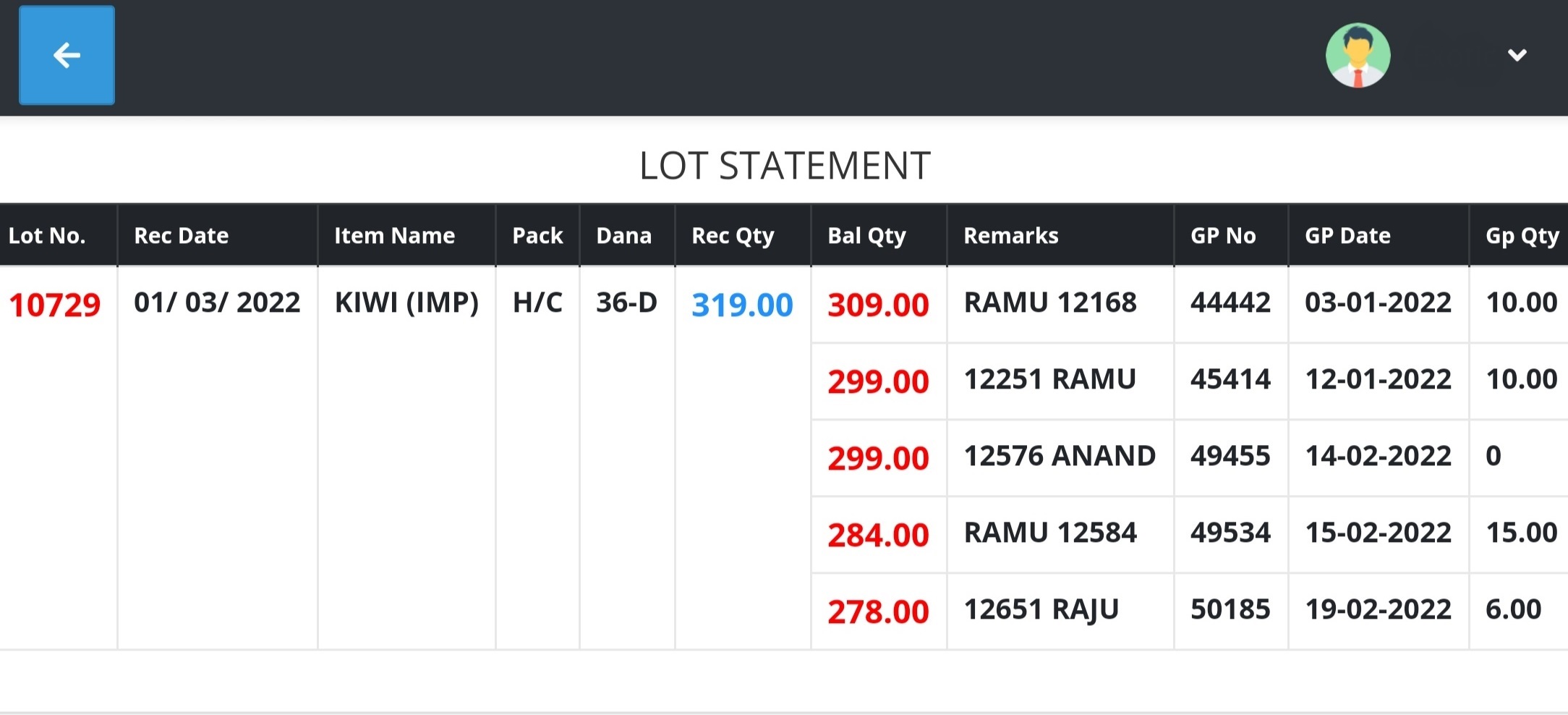Open the user profile avatar
Image resolution: width=1568 pixels, height=715 pixels.
click(1358, 56)
